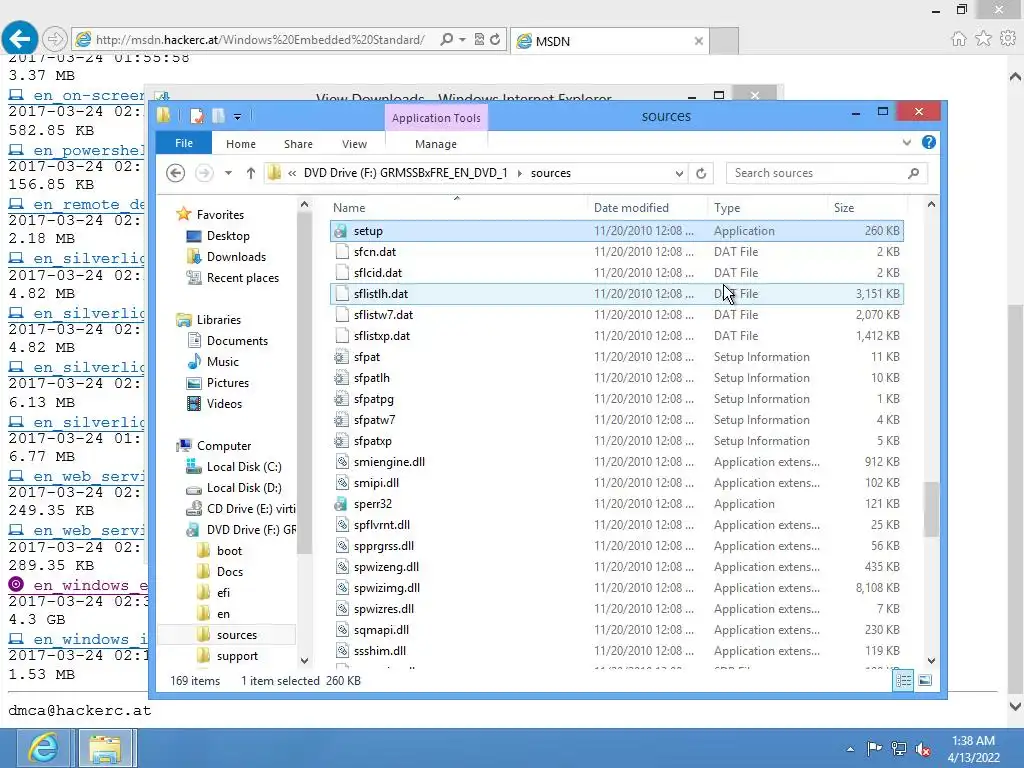
Task: Open the Share ribbon tab
Action: point(298,144)
